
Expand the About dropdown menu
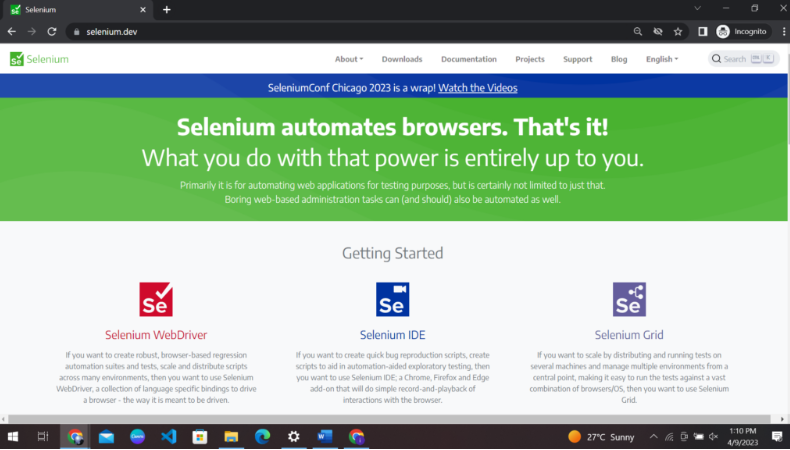[x=349, y=59]
